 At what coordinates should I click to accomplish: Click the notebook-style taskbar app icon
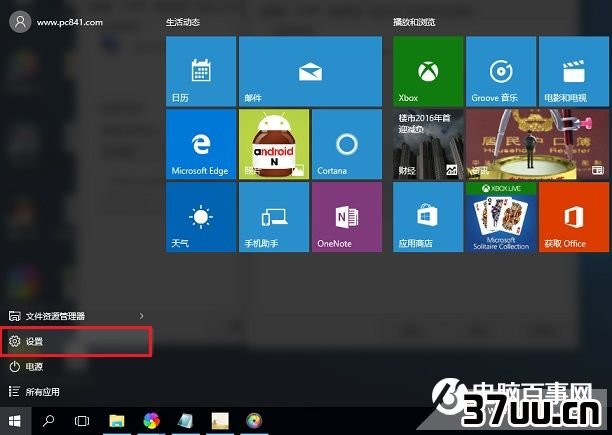pyautogui.click(x=185, y=421)
